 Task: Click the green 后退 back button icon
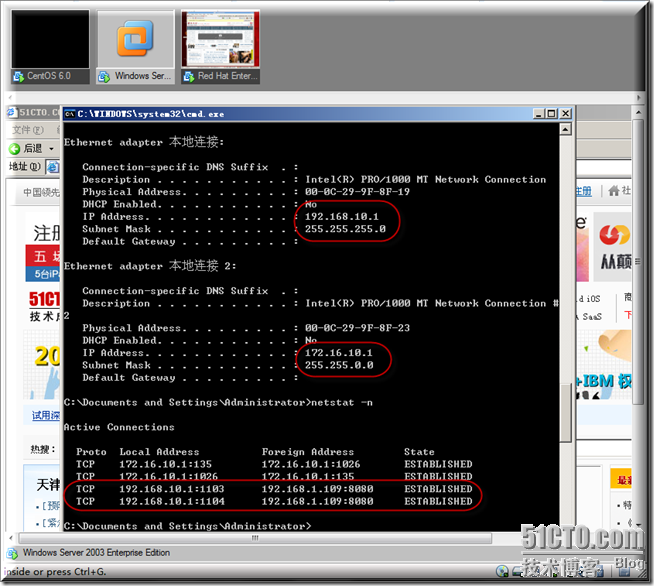pos(14,148)
